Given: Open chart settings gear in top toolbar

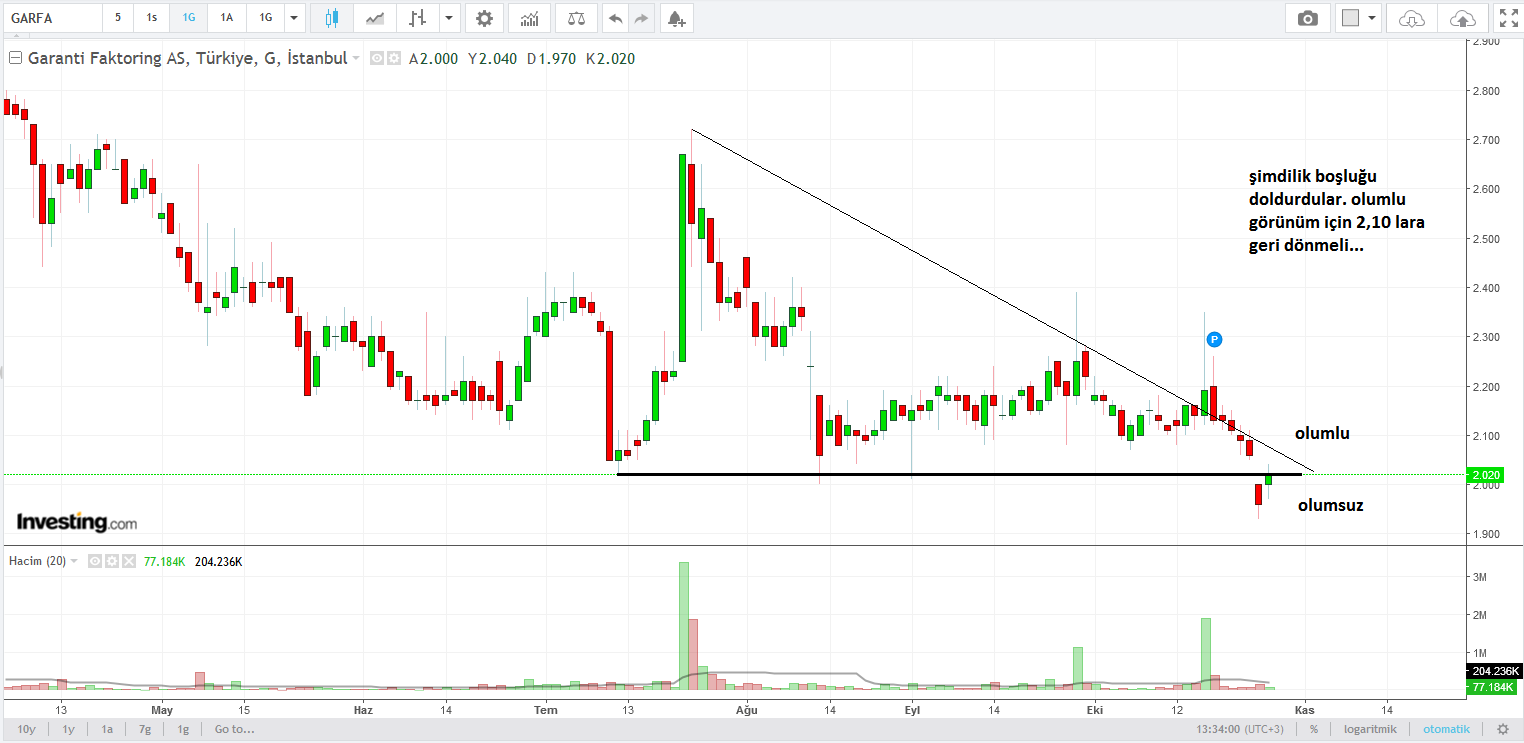Looking at the screenshot, I should 485,18.
